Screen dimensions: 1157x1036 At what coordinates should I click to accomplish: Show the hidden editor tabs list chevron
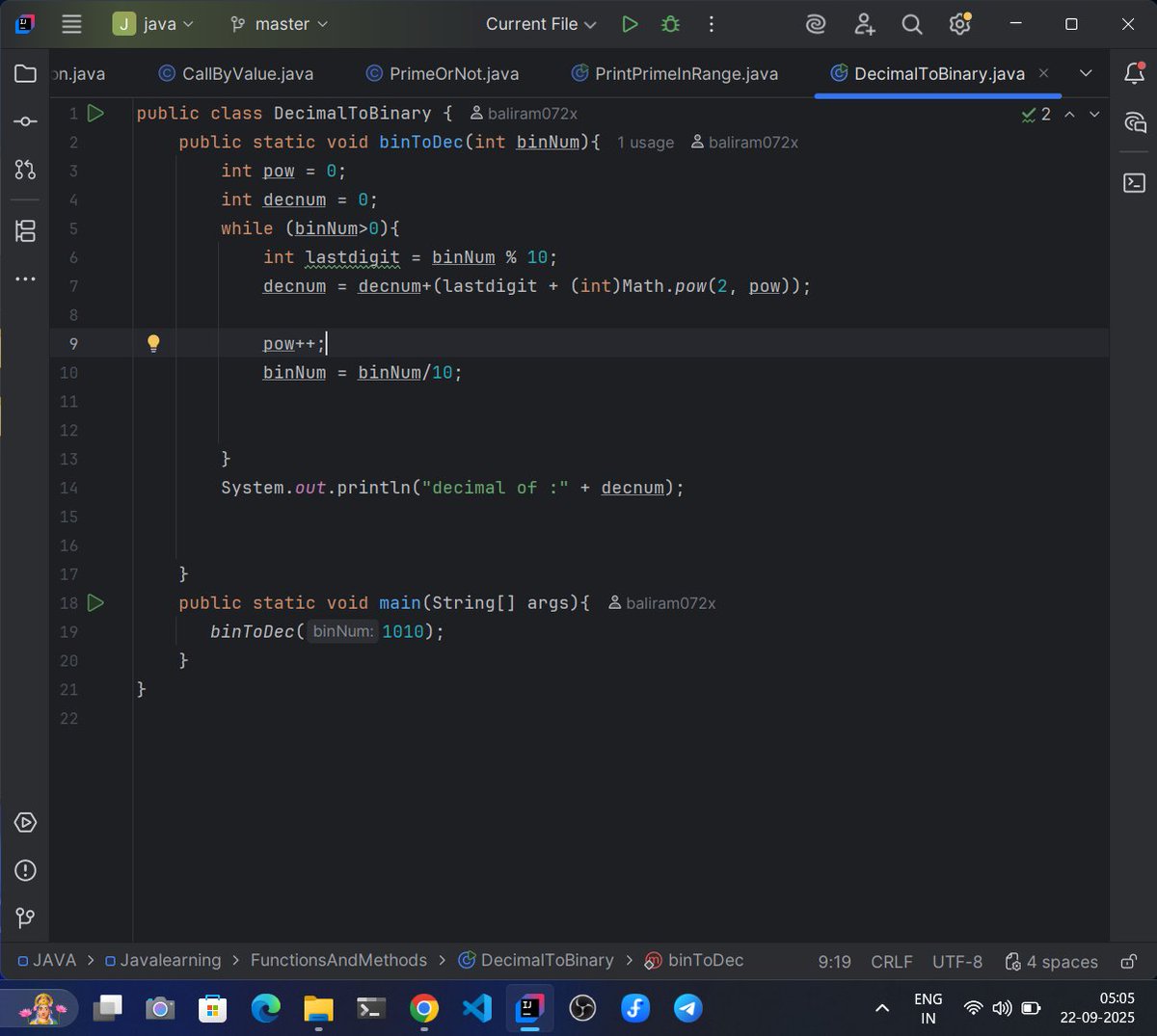click(1086, 73)
